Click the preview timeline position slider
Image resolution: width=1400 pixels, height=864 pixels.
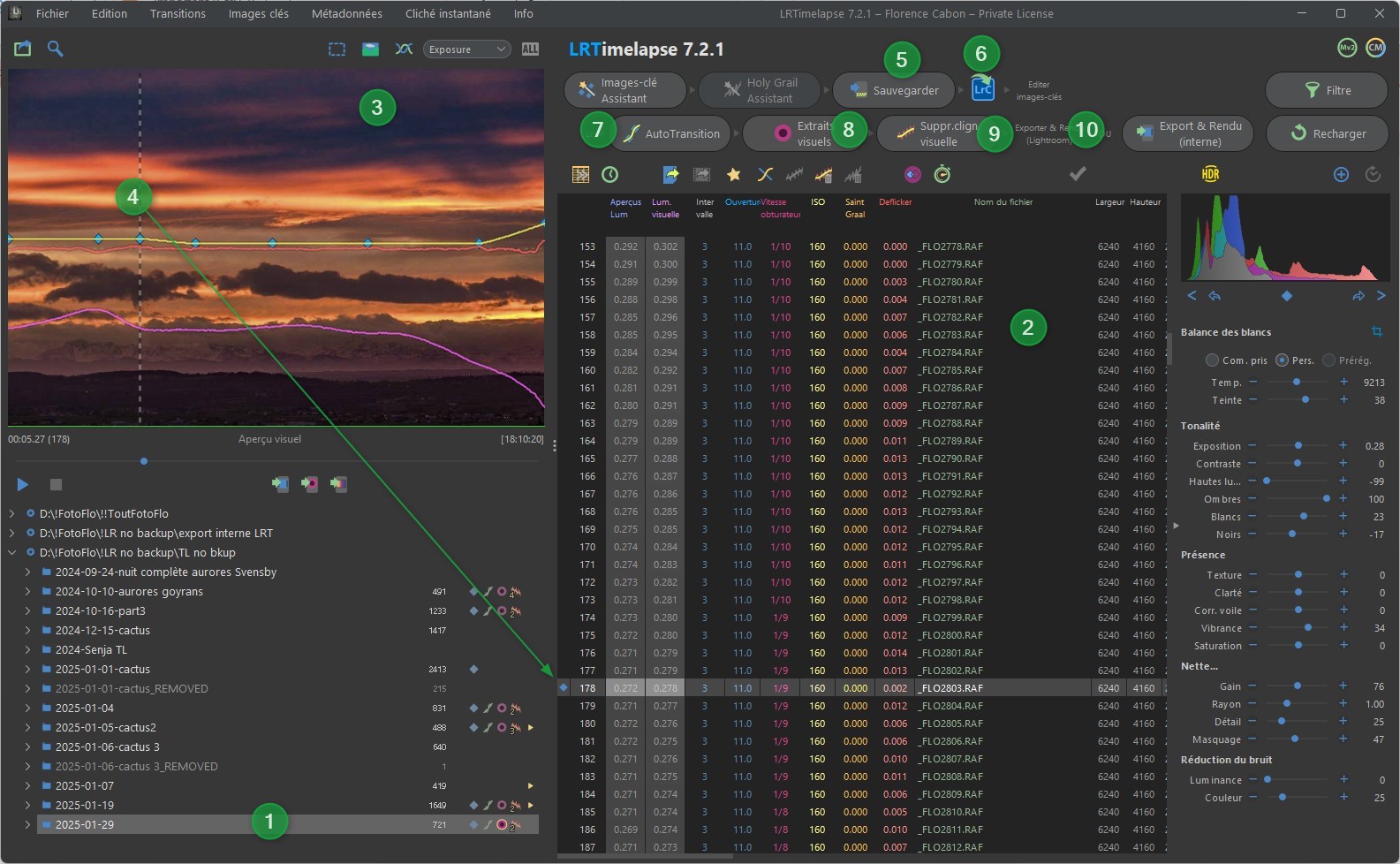point(144,461)
